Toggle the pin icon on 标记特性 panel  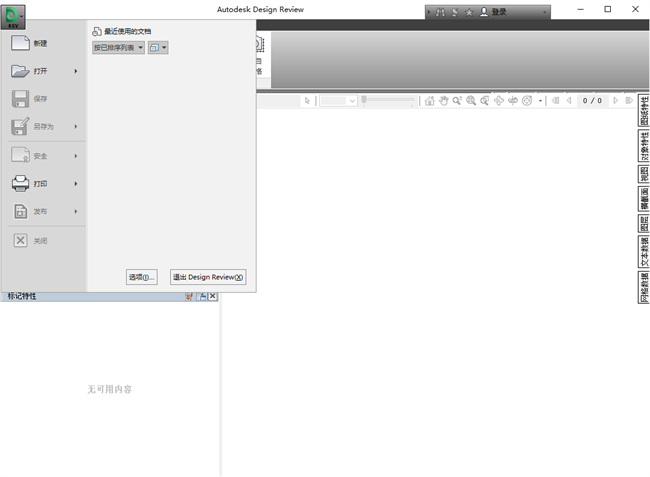click(189, 296)
